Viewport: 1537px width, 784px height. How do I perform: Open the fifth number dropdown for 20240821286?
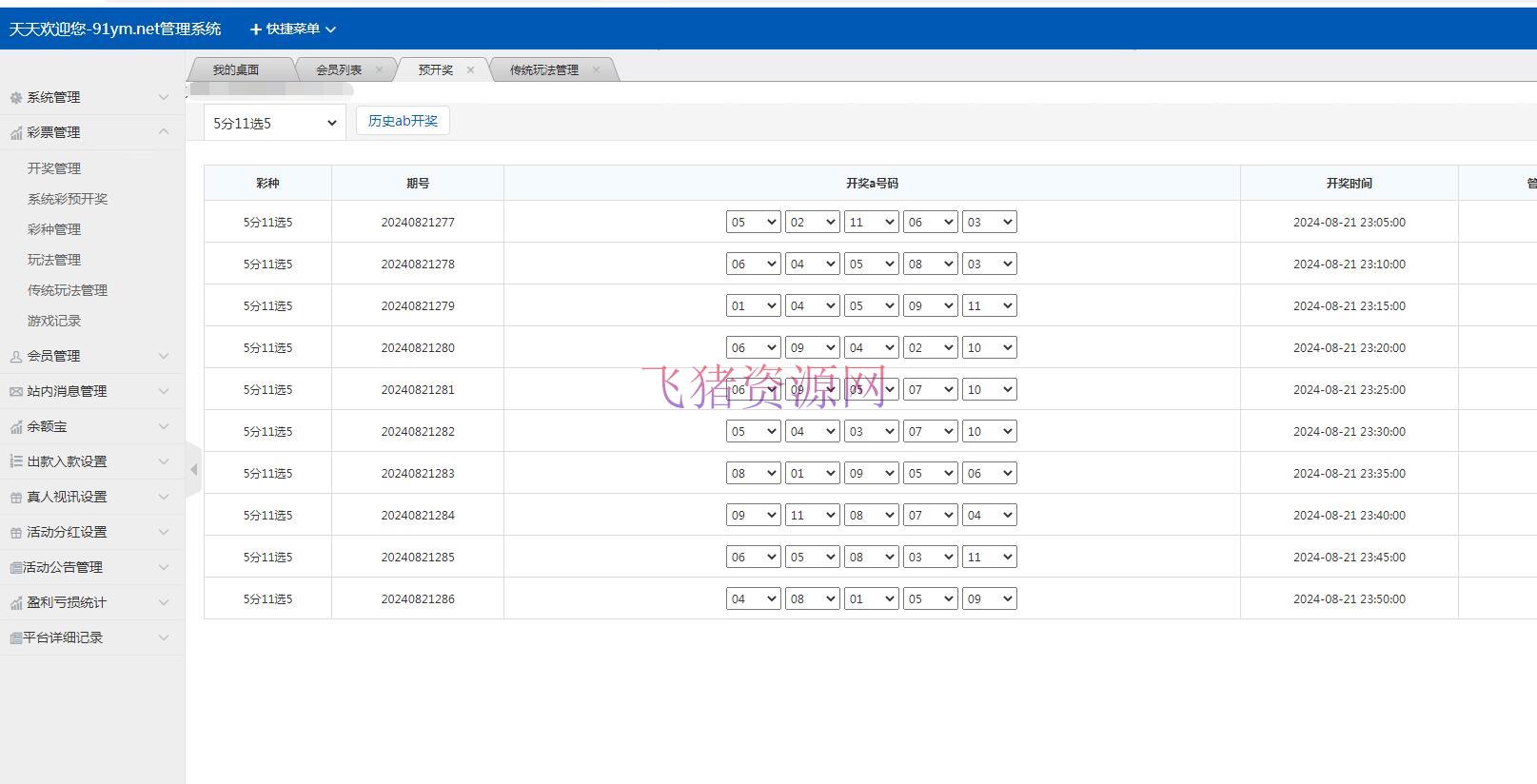point(989,598)
